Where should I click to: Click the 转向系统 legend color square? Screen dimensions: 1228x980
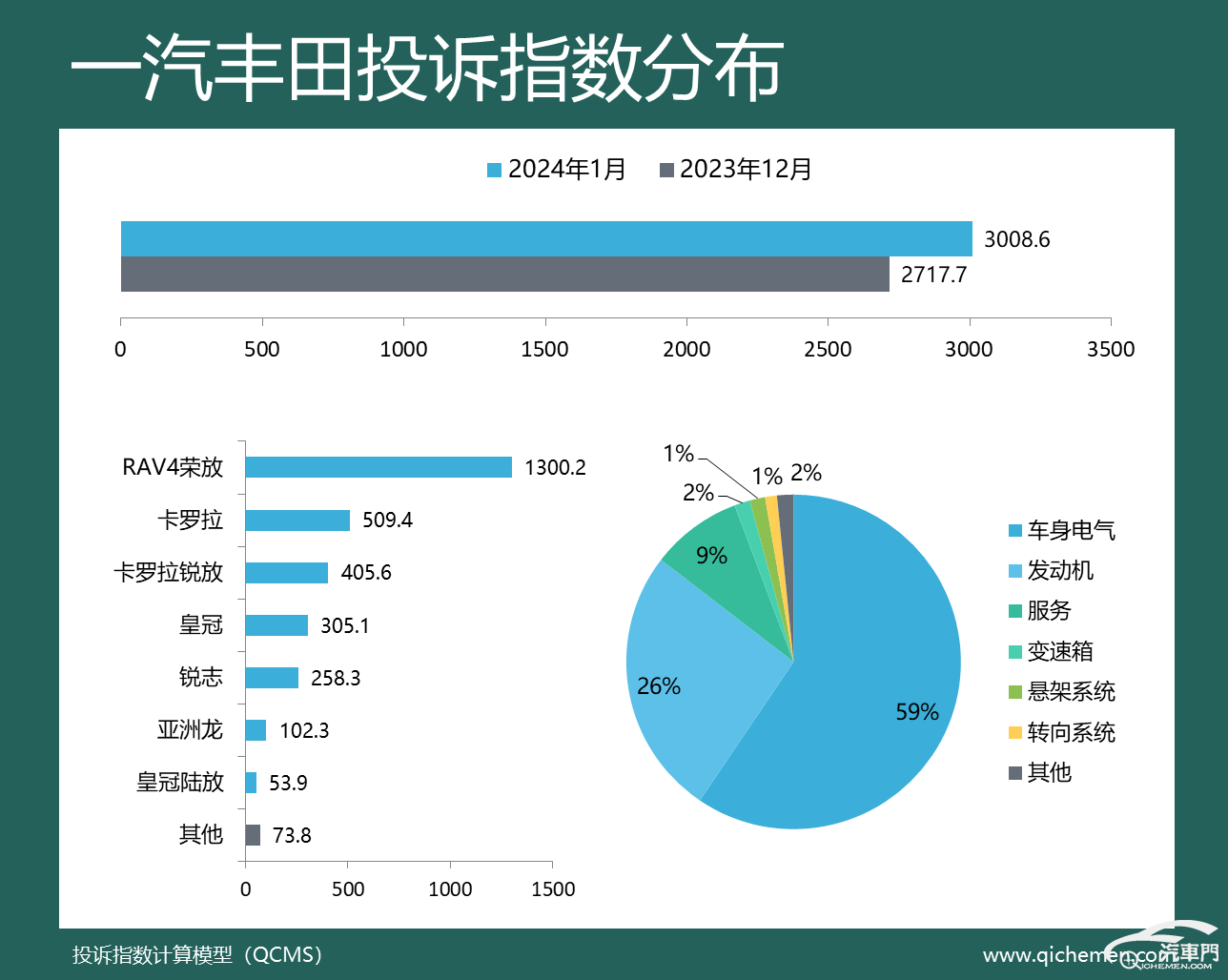click(1015, 733)
